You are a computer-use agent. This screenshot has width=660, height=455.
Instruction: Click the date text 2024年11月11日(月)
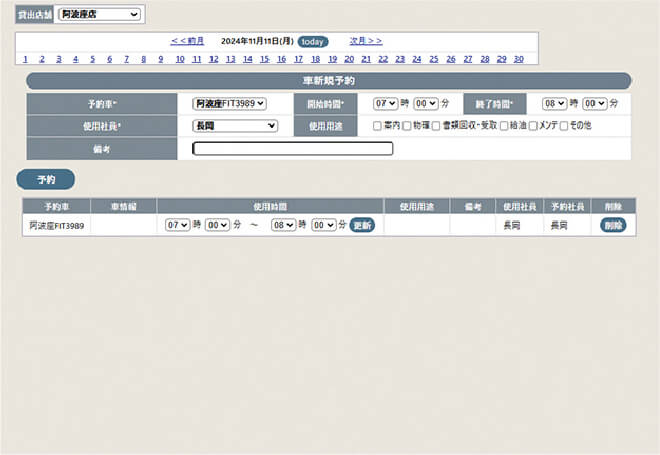tap(257, 41)
